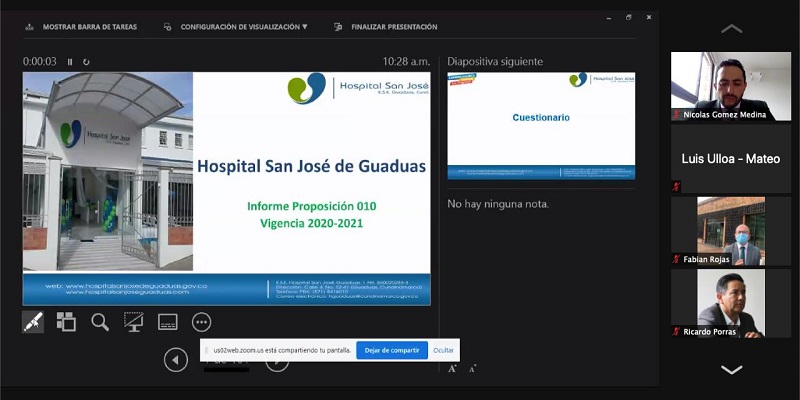Click the Cuestionario next slide thumbnail
Image resolution: width=800 pixels, height=400 pixels.
541,126
